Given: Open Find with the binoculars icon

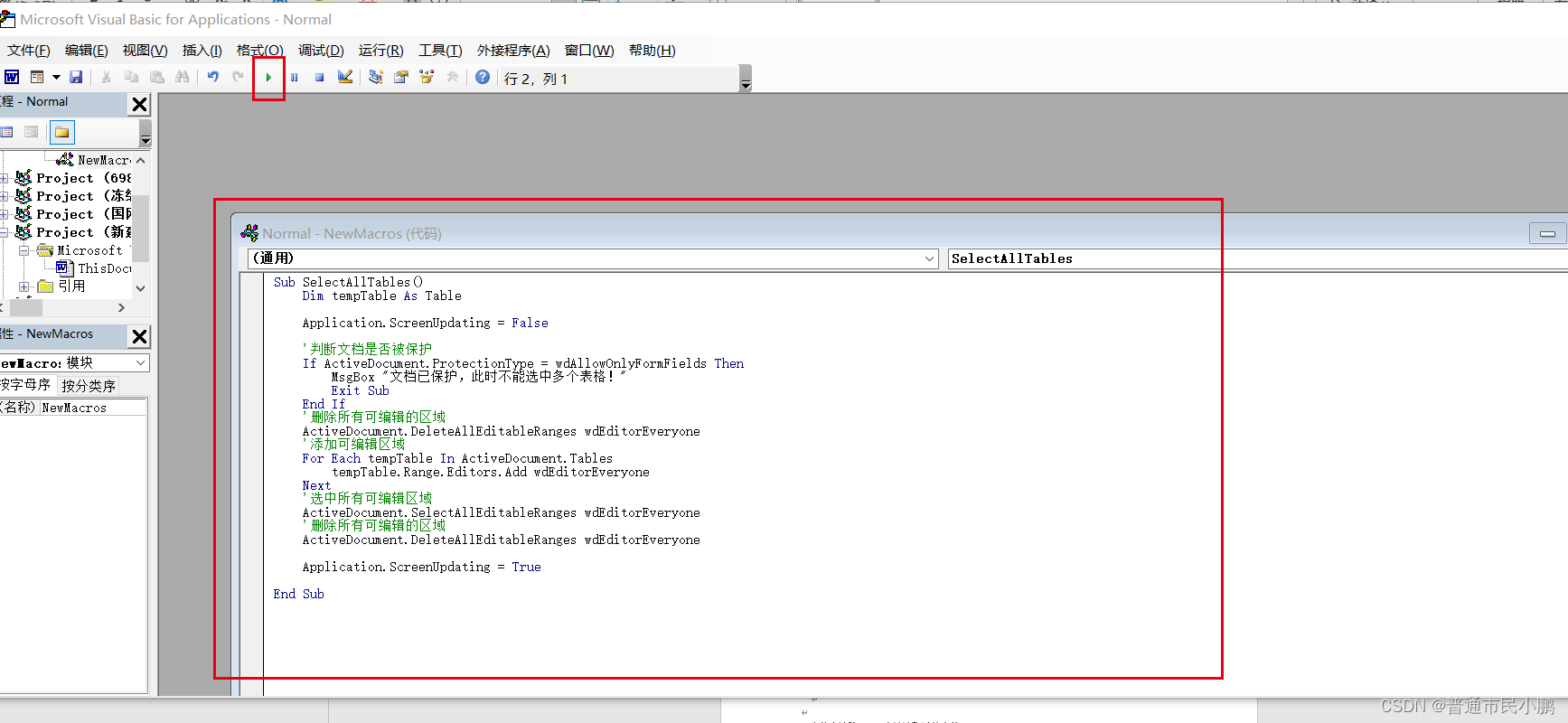Looking at the screenshot, I should [183, 78].
